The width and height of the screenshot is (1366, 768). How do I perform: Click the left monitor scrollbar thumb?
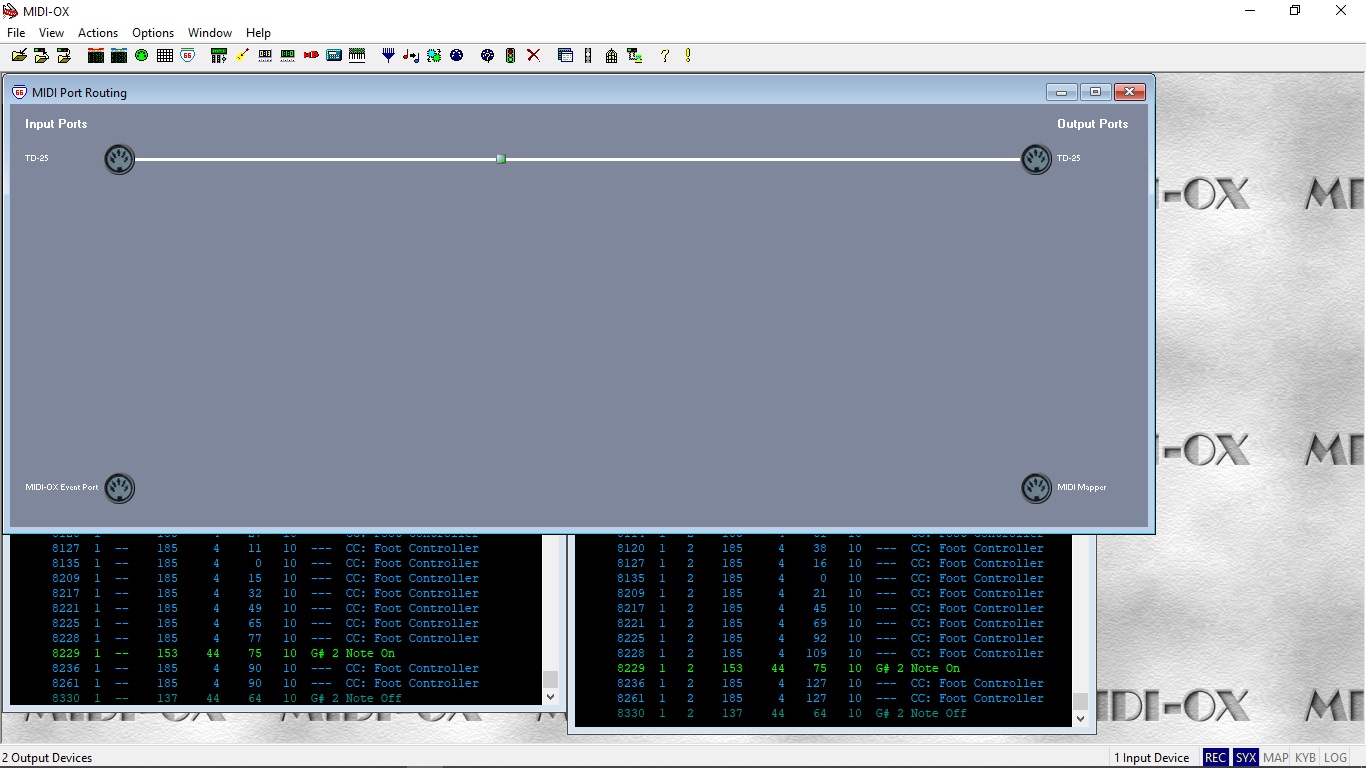(550, 679)
